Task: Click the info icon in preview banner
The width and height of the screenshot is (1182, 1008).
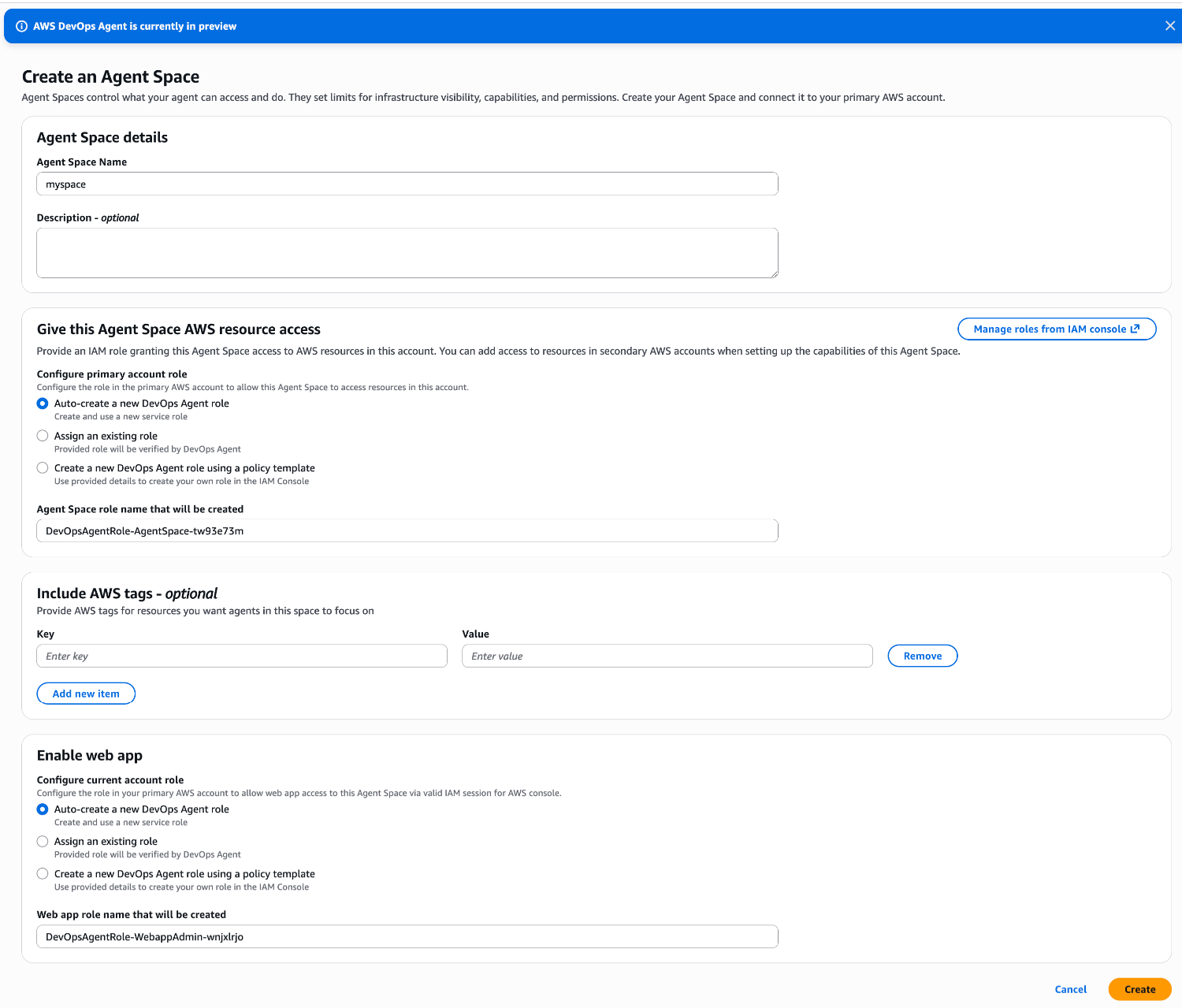Action: pyautogui.click(x=22, y=26)
